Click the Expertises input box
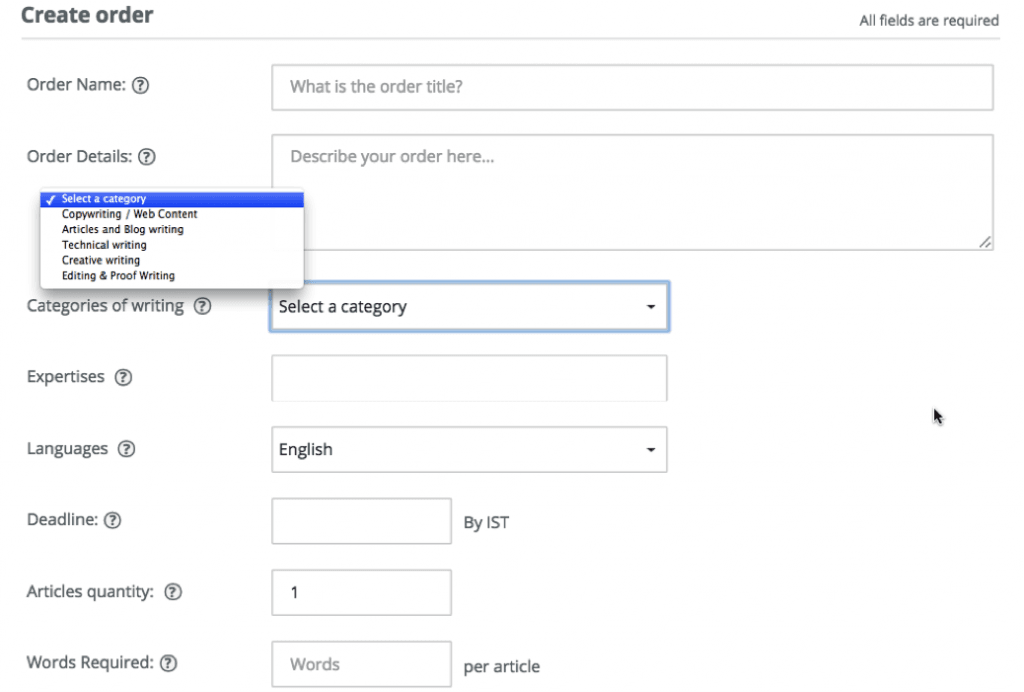 [x=470, y=378]
